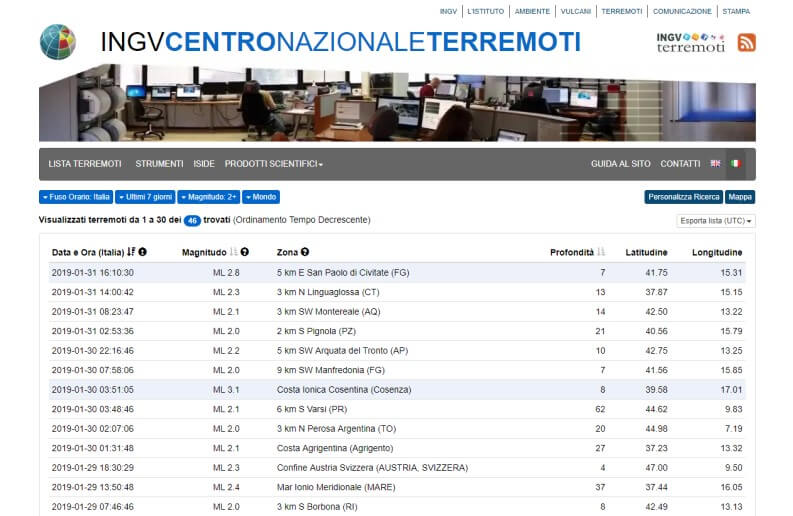793x516 pixels.
Task: Click the 46 results count badge
Action: click(192, 221)
